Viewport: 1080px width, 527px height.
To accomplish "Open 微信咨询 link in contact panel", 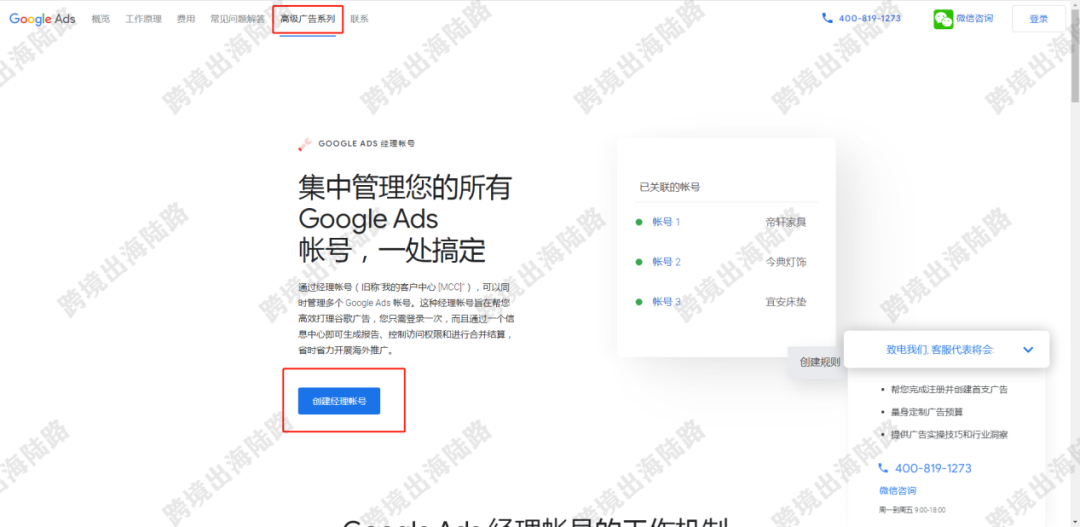I will [x=897, y=490].
